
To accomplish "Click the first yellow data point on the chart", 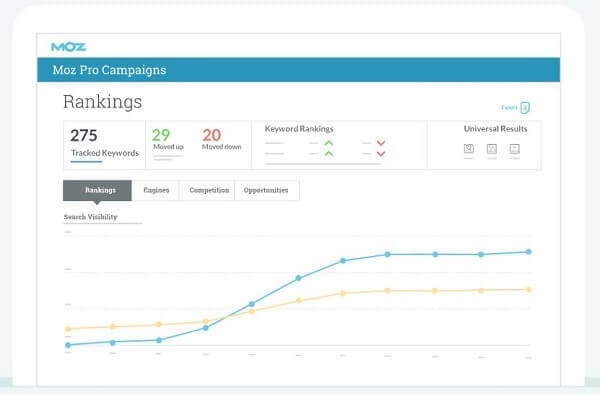I will (68, 329).
